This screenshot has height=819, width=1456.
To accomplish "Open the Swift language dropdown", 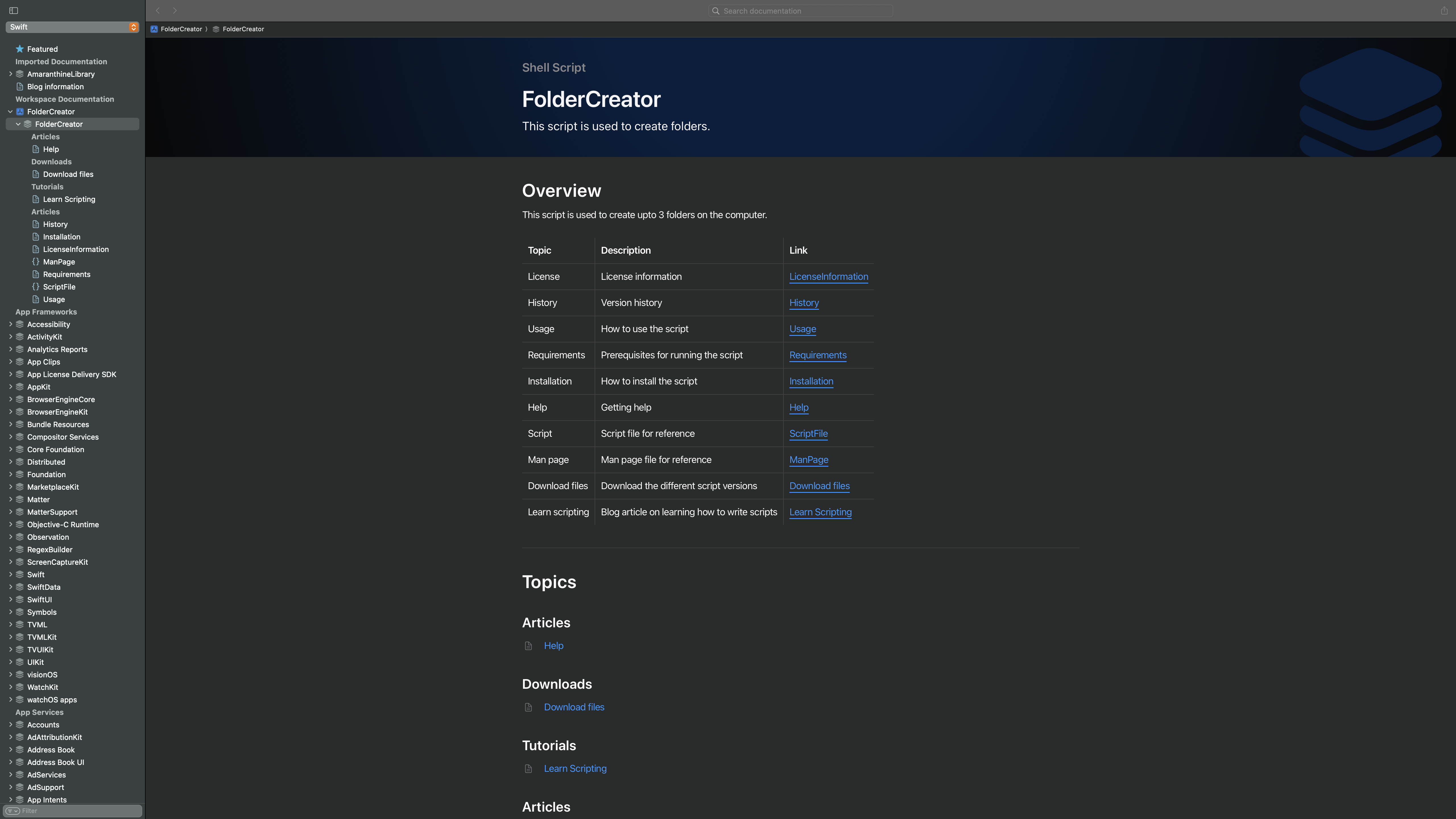I will (x=72, y=27).
